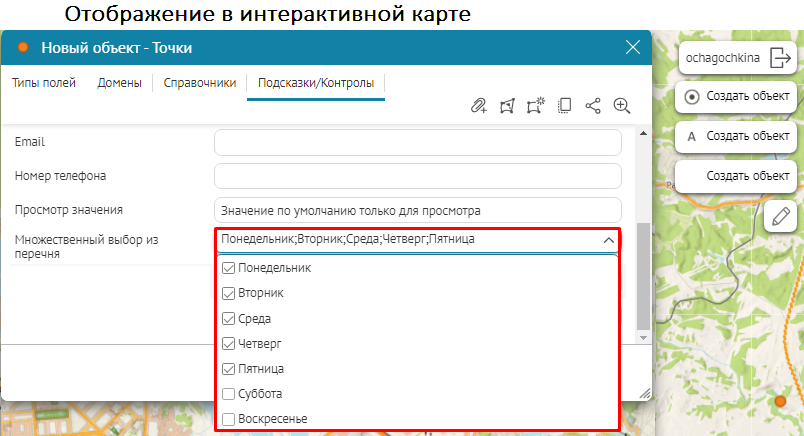Screen dimensions: 804x436
Task: Uncheck the Понедельник checkbox
Action: pyautogui.click(x=228, y=268)
